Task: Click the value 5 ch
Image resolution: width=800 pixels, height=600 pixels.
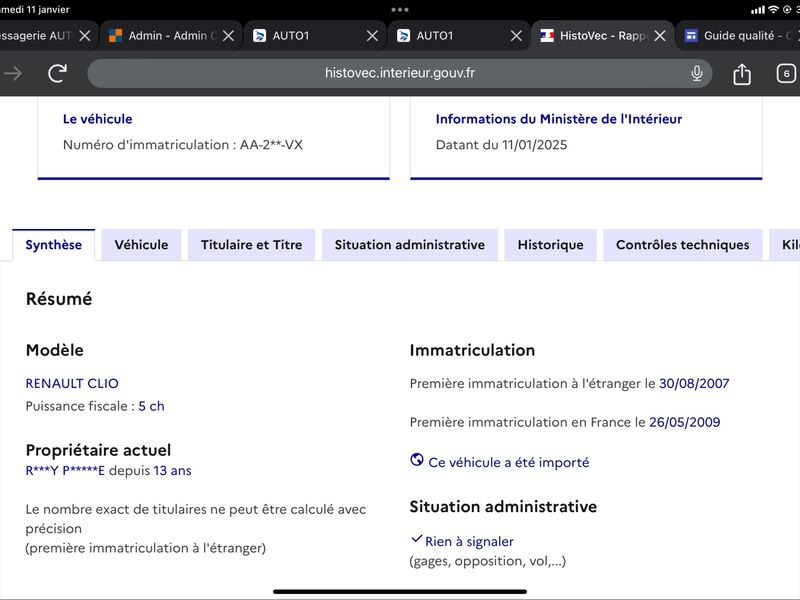Action: click(x=152, y=406)
